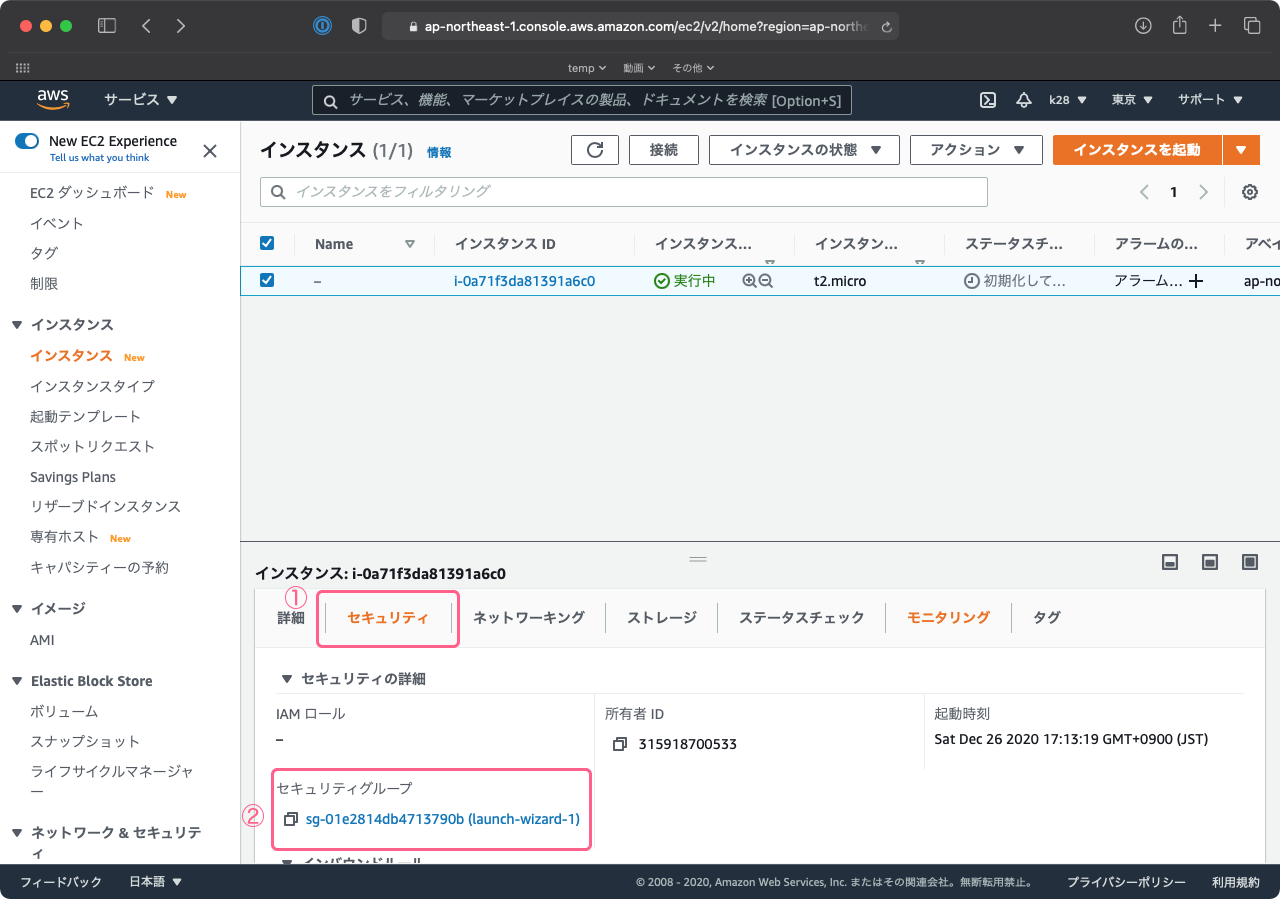This screenshot has height=900, width=1280.
Task: Show Safari downloads
Action: coord(1143,26)
